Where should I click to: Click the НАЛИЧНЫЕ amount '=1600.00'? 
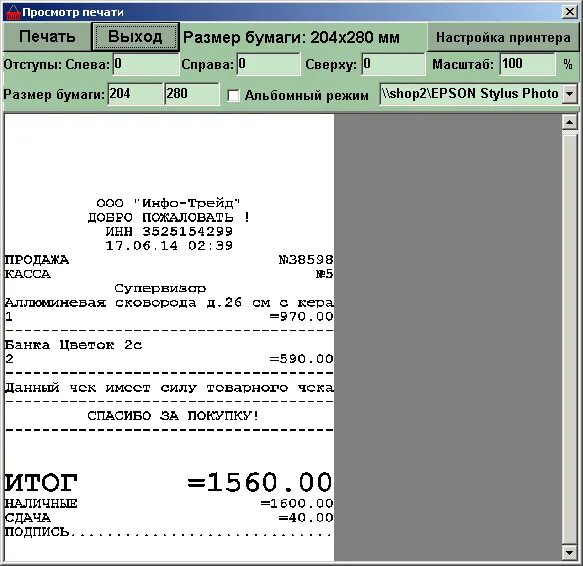[297, 504]
